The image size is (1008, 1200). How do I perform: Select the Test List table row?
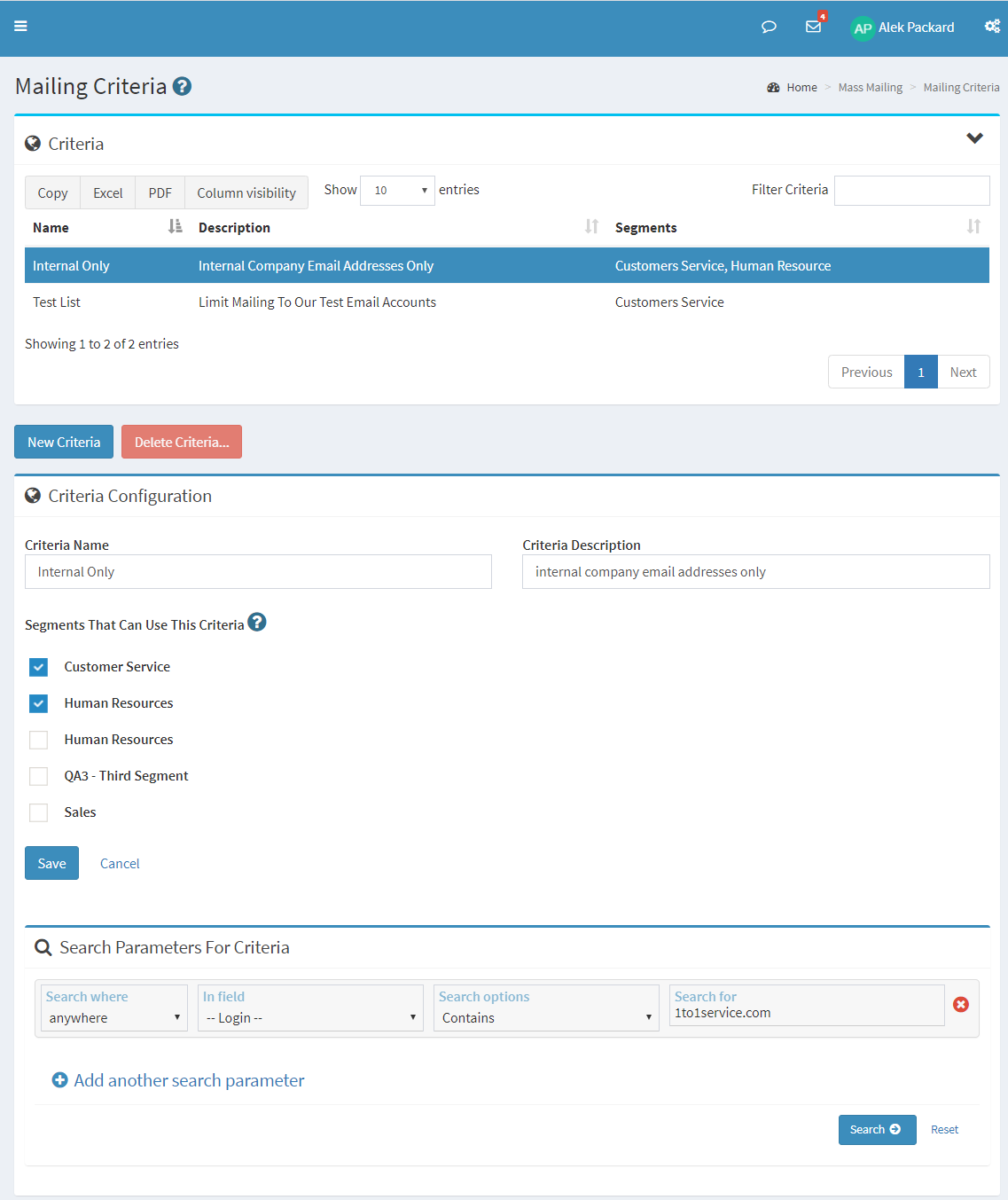point(507,302)
